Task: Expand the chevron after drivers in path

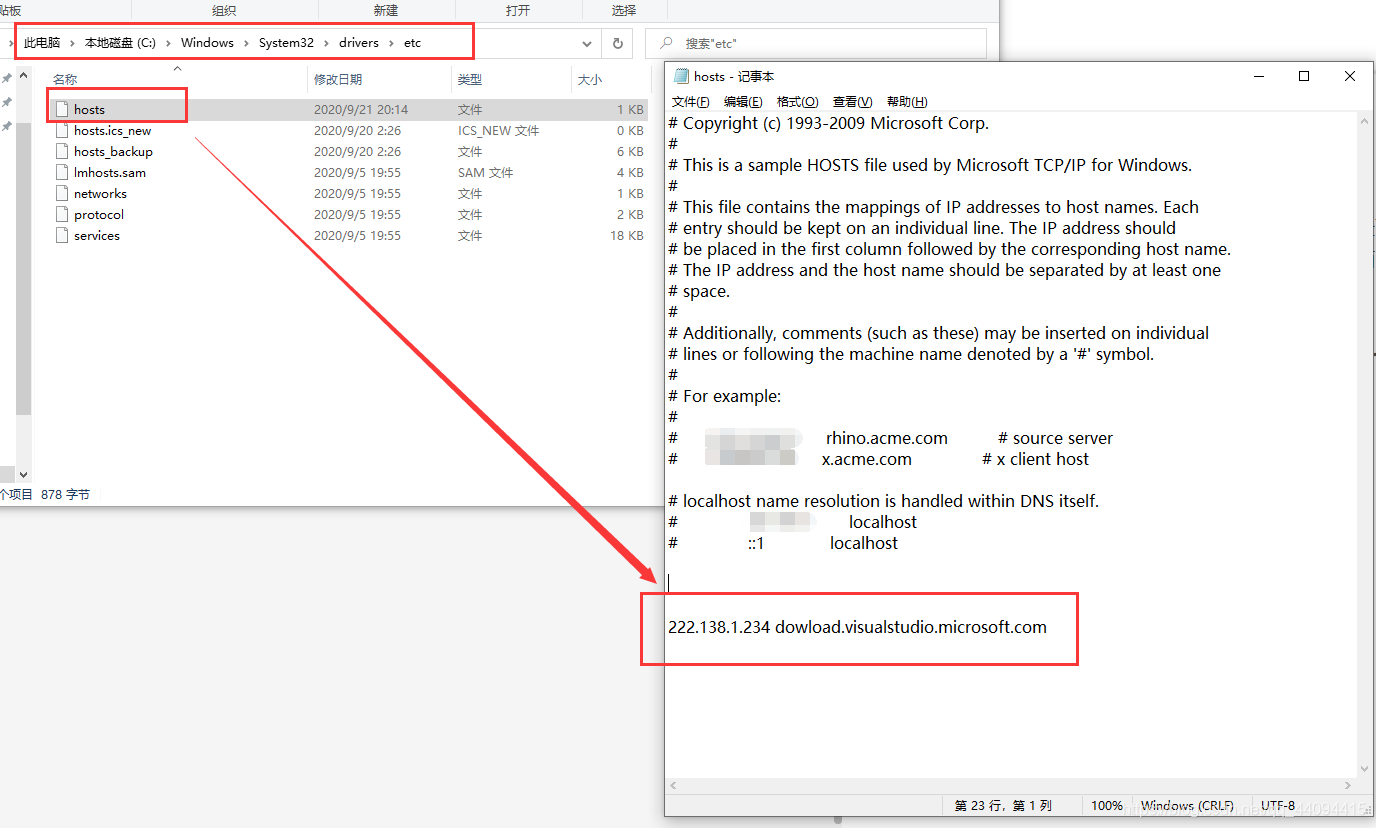Action: coord(391,43)
